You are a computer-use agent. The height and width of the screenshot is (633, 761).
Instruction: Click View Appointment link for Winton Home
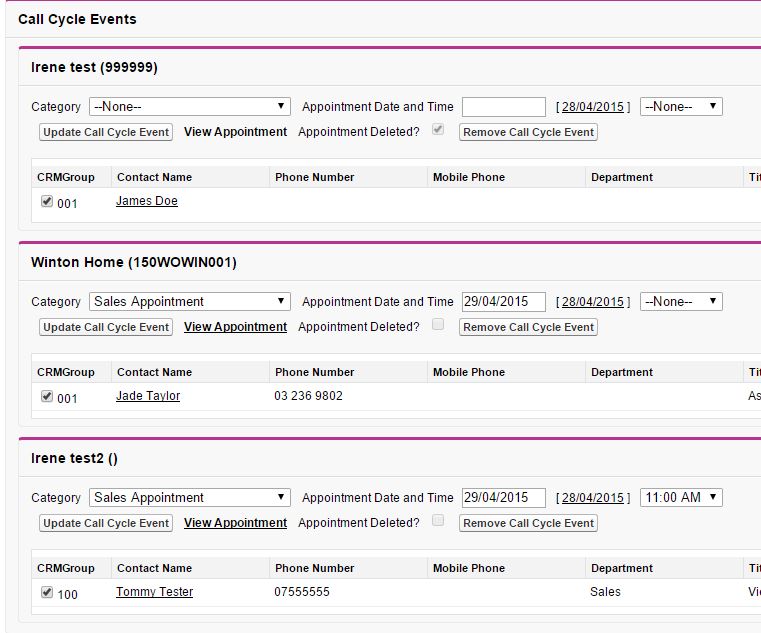[235, 327]
